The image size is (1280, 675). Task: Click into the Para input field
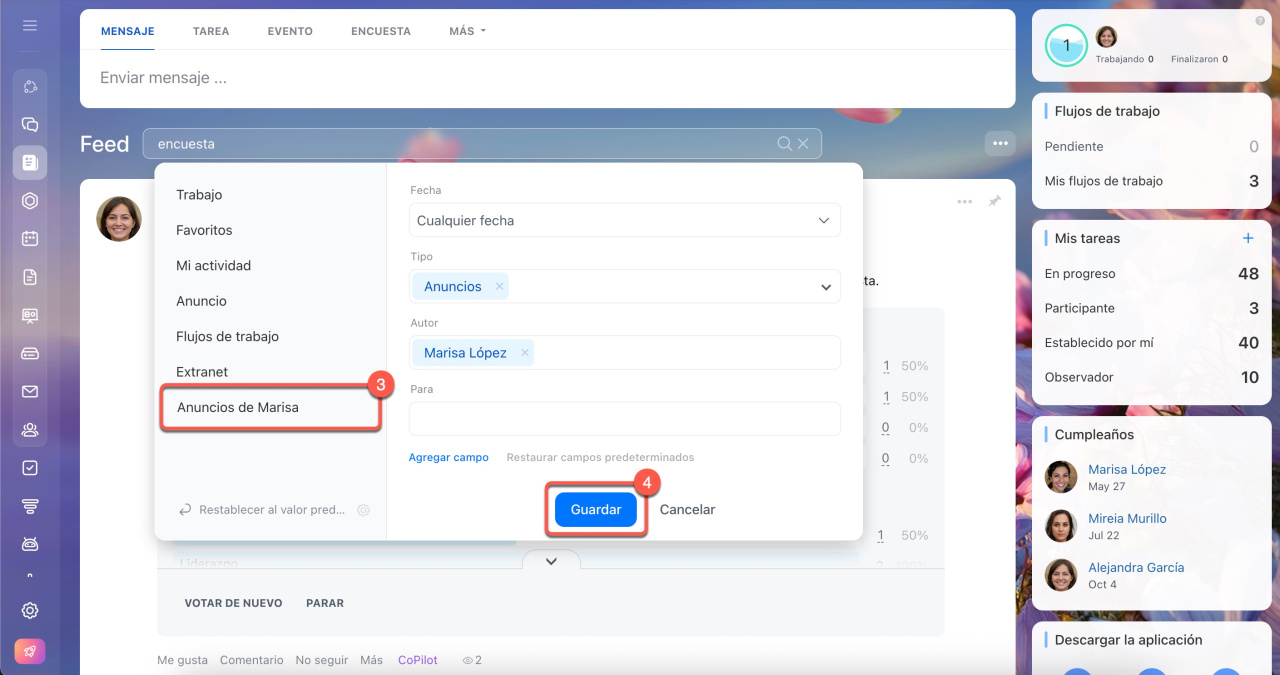click(x=625, y=419)
